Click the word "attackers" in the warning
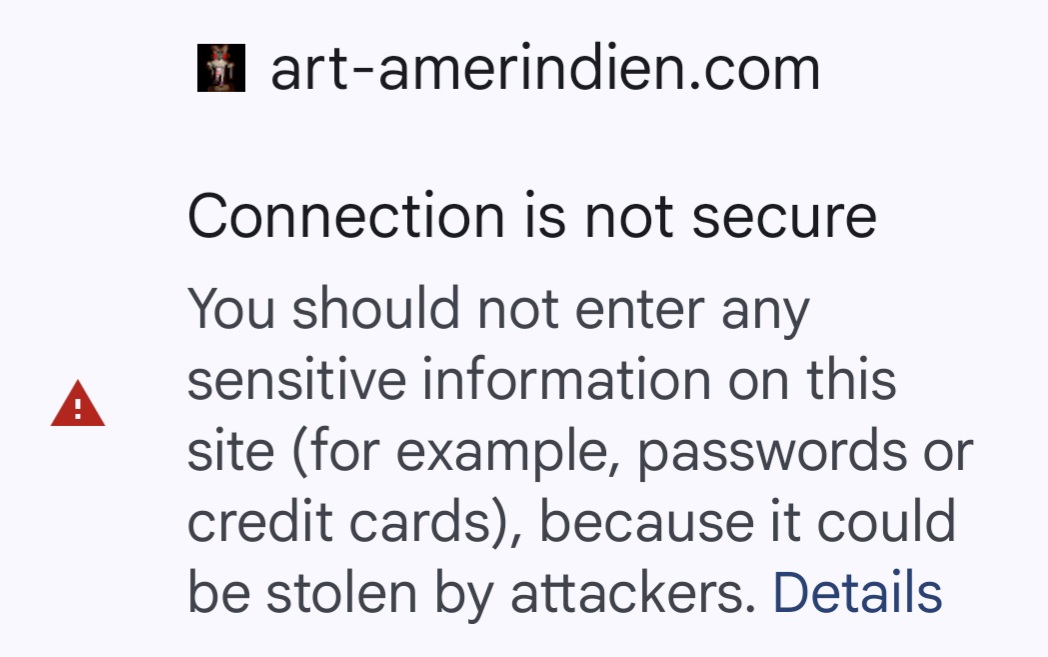The height and width of the screenshot is (657, 1048). [x=629, y=593]
